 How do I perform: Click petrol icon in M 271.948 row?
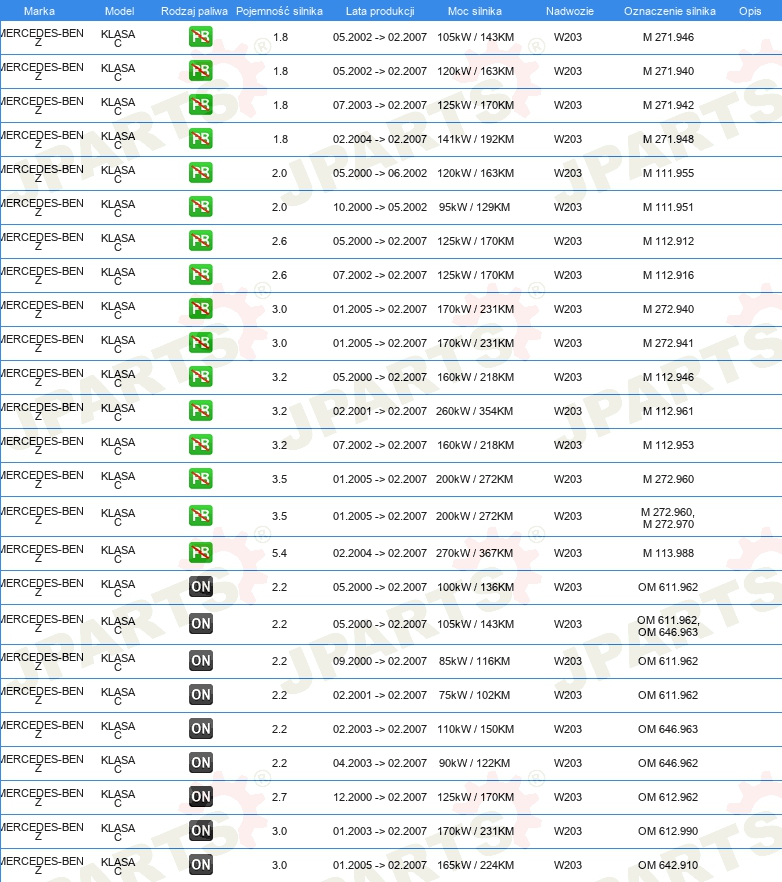(x=201, y=138)
